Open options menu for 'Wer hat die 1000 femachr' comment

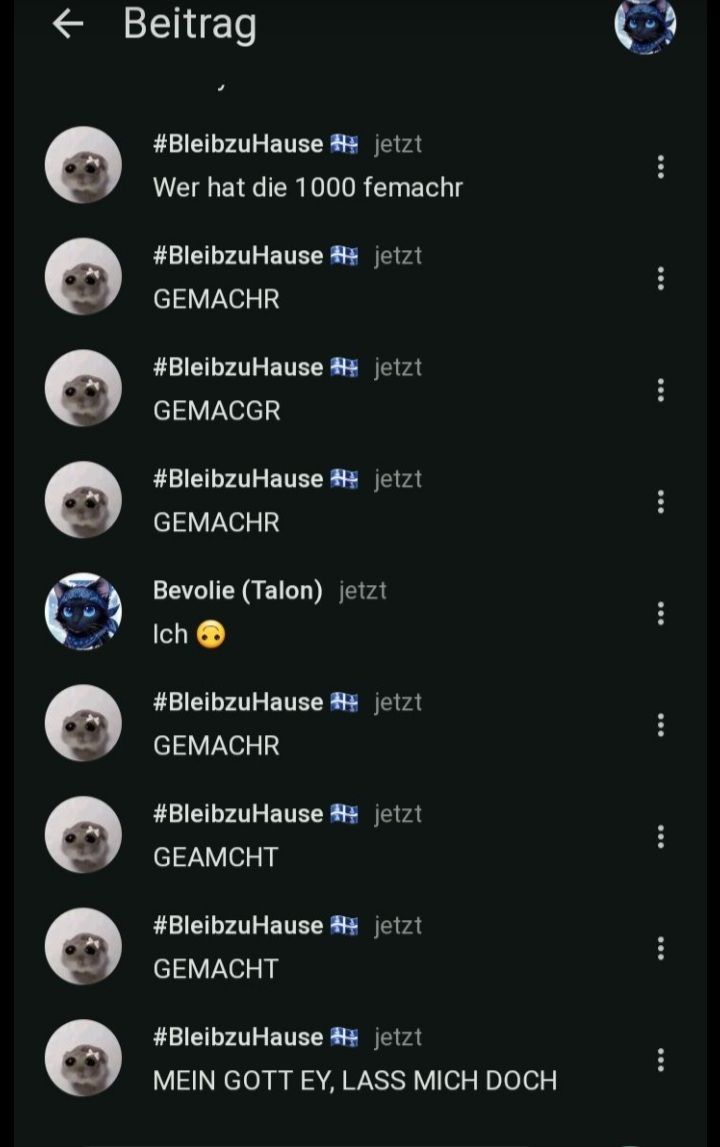(x=661, y=167)
